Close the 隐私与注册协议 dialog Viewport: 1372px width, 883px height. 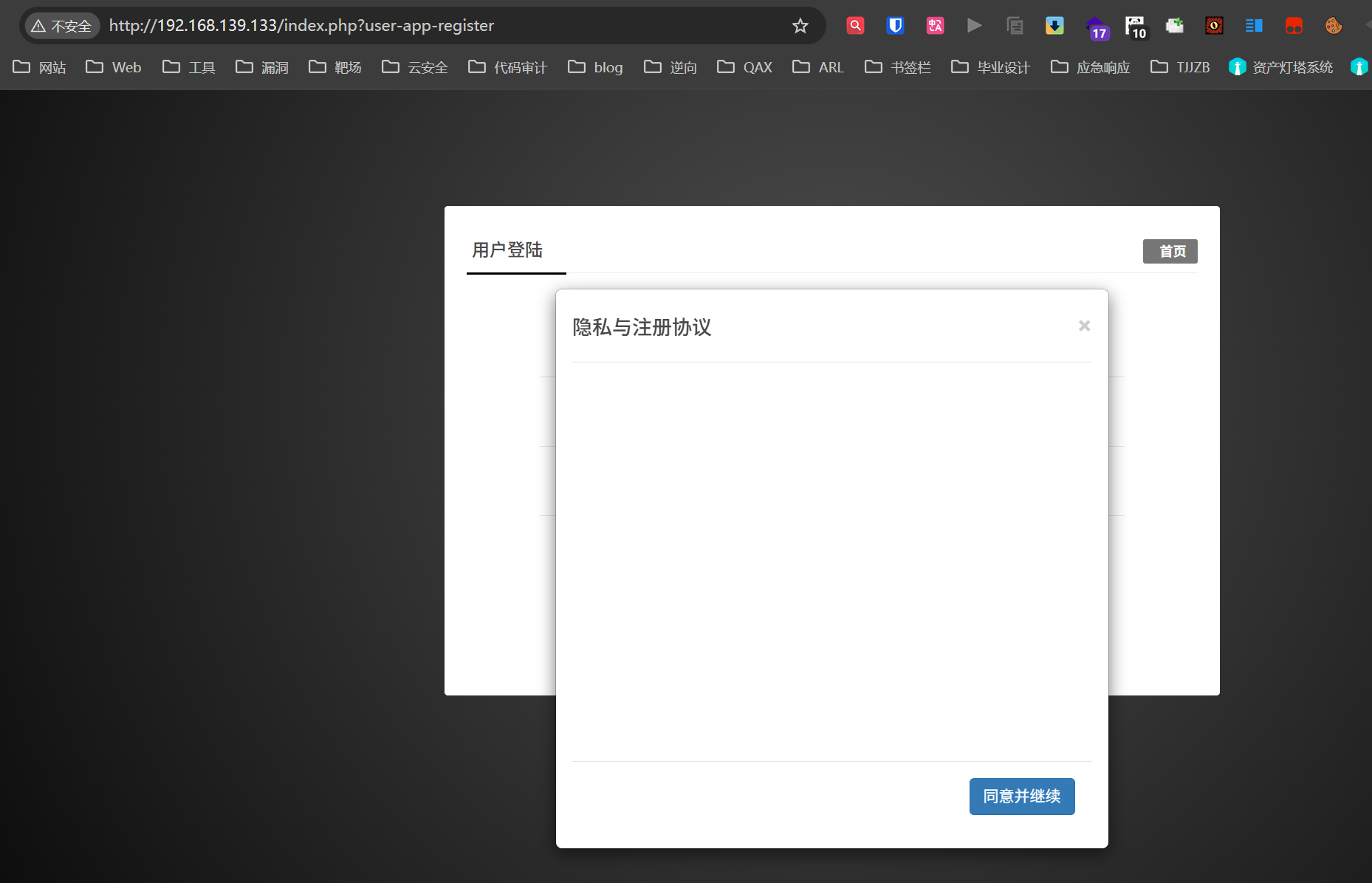click(1084, 326)
